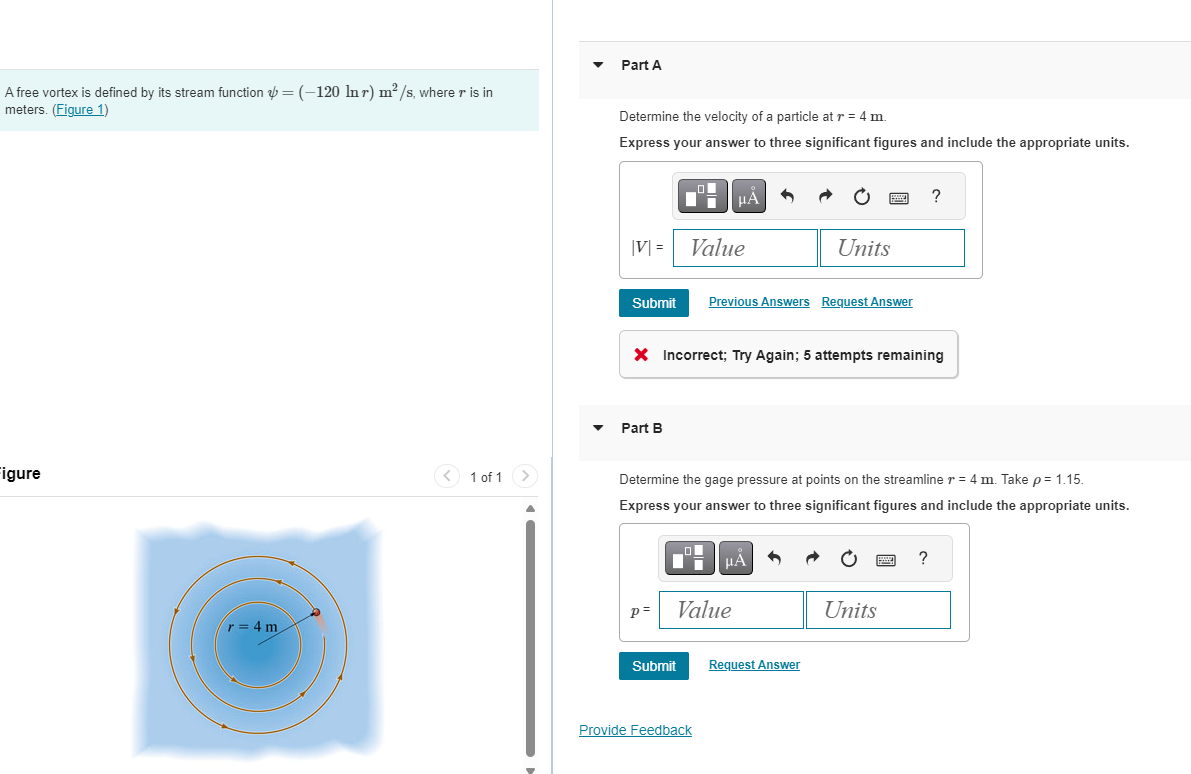
Task: Open the equation template palette in Part A
Action: (x=702, y=196)
